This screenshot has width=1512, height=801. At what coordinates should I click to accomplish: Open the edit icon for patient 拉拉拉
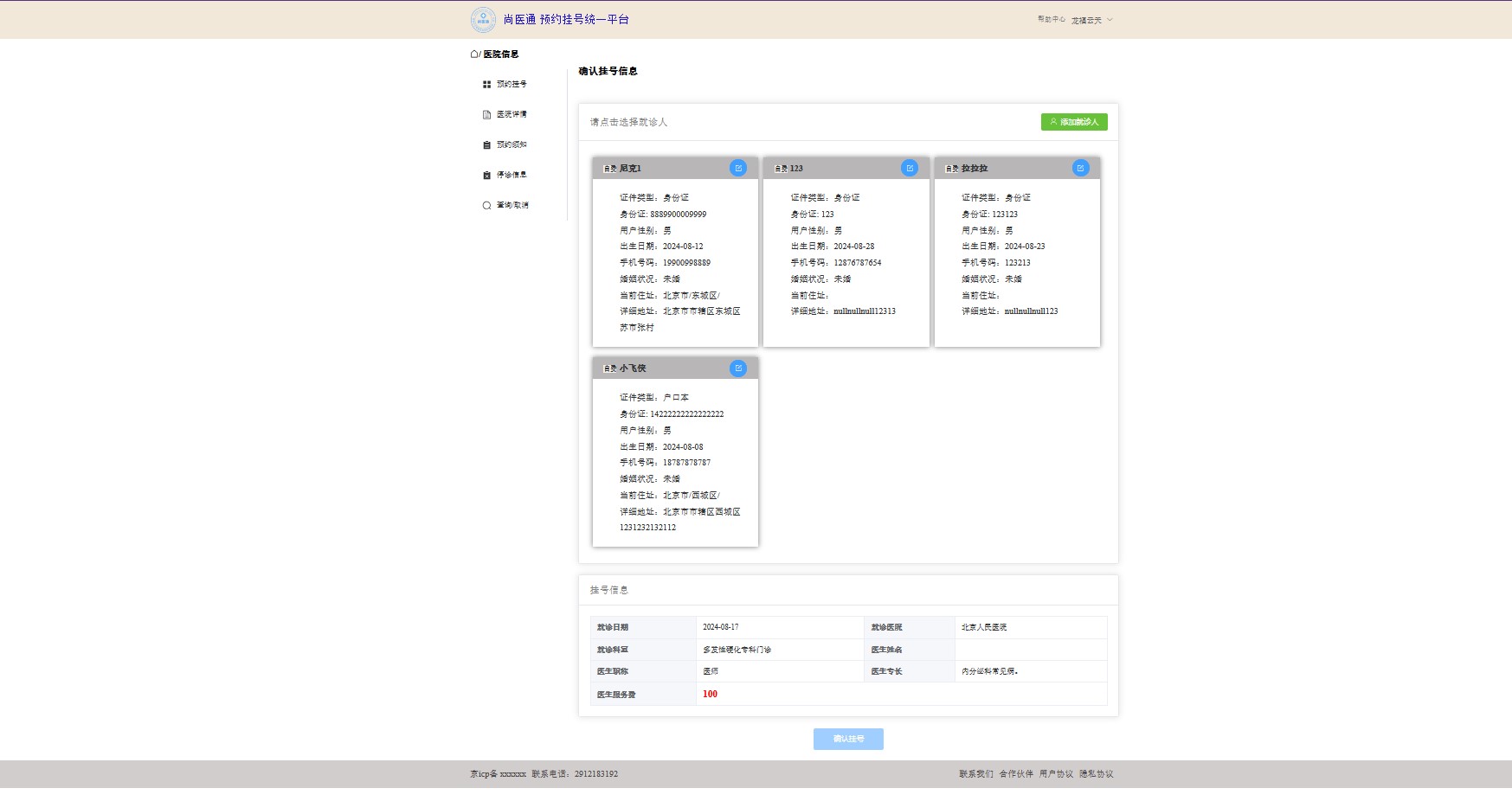point(1081,168)
